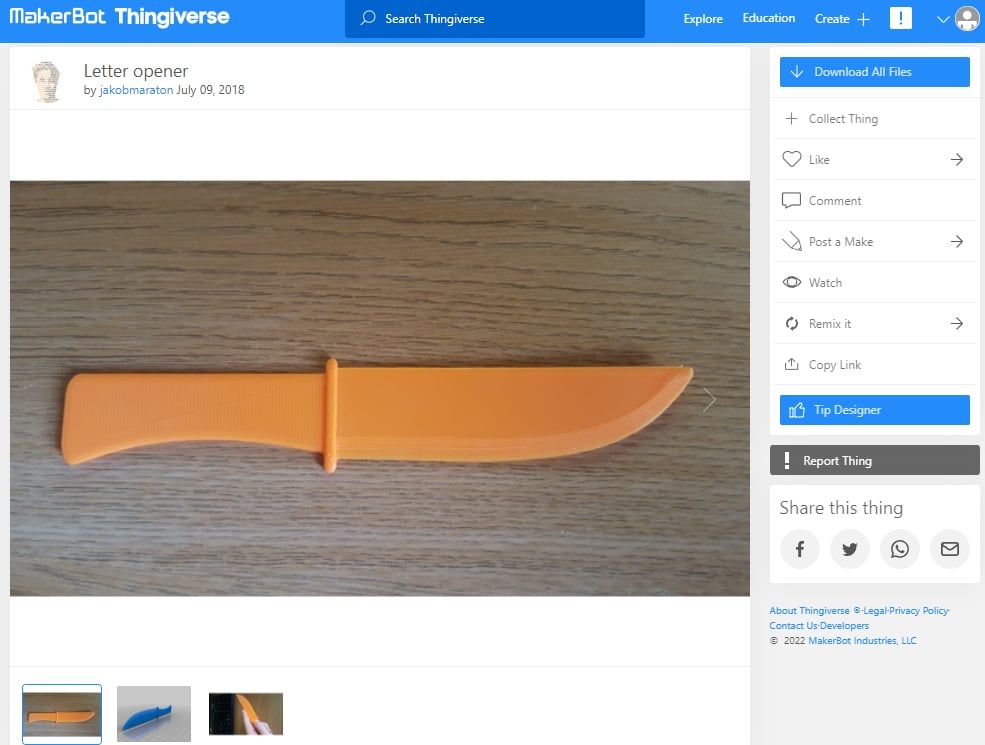Share this thing by email
The height and width of the screenshot is (745, 985).
coord(949,548)
